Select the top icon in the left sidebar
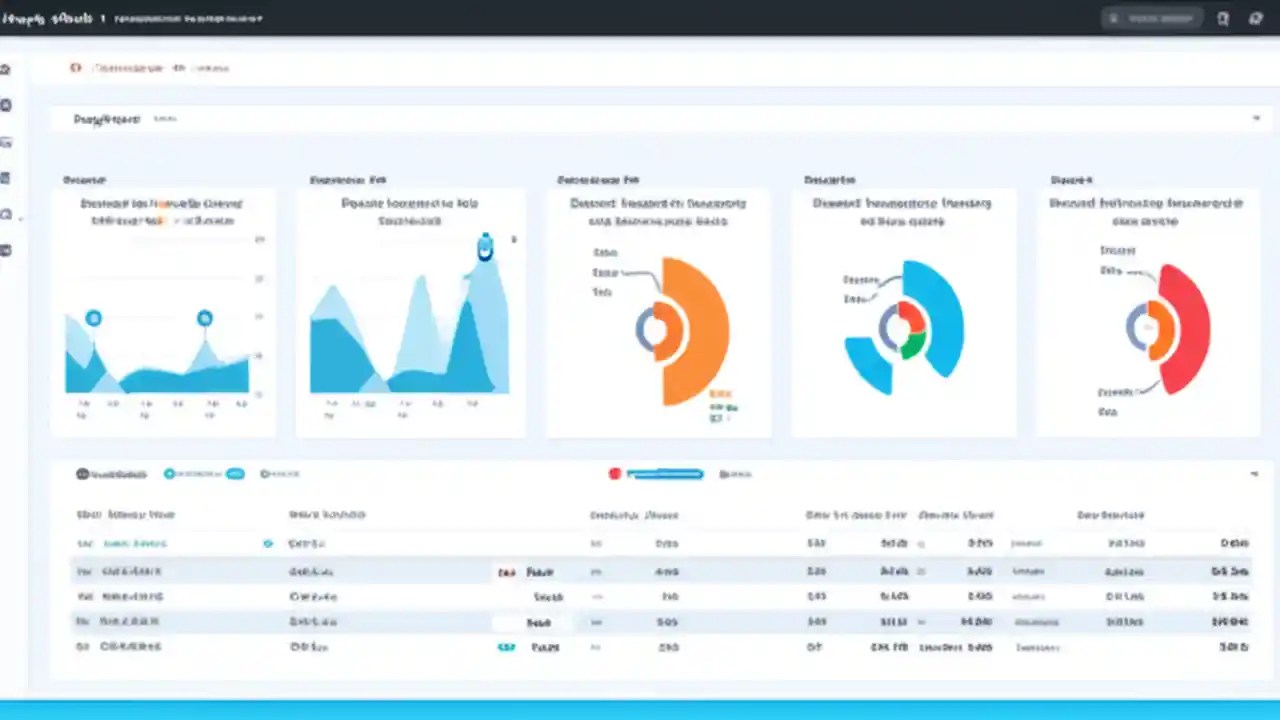 7,68
